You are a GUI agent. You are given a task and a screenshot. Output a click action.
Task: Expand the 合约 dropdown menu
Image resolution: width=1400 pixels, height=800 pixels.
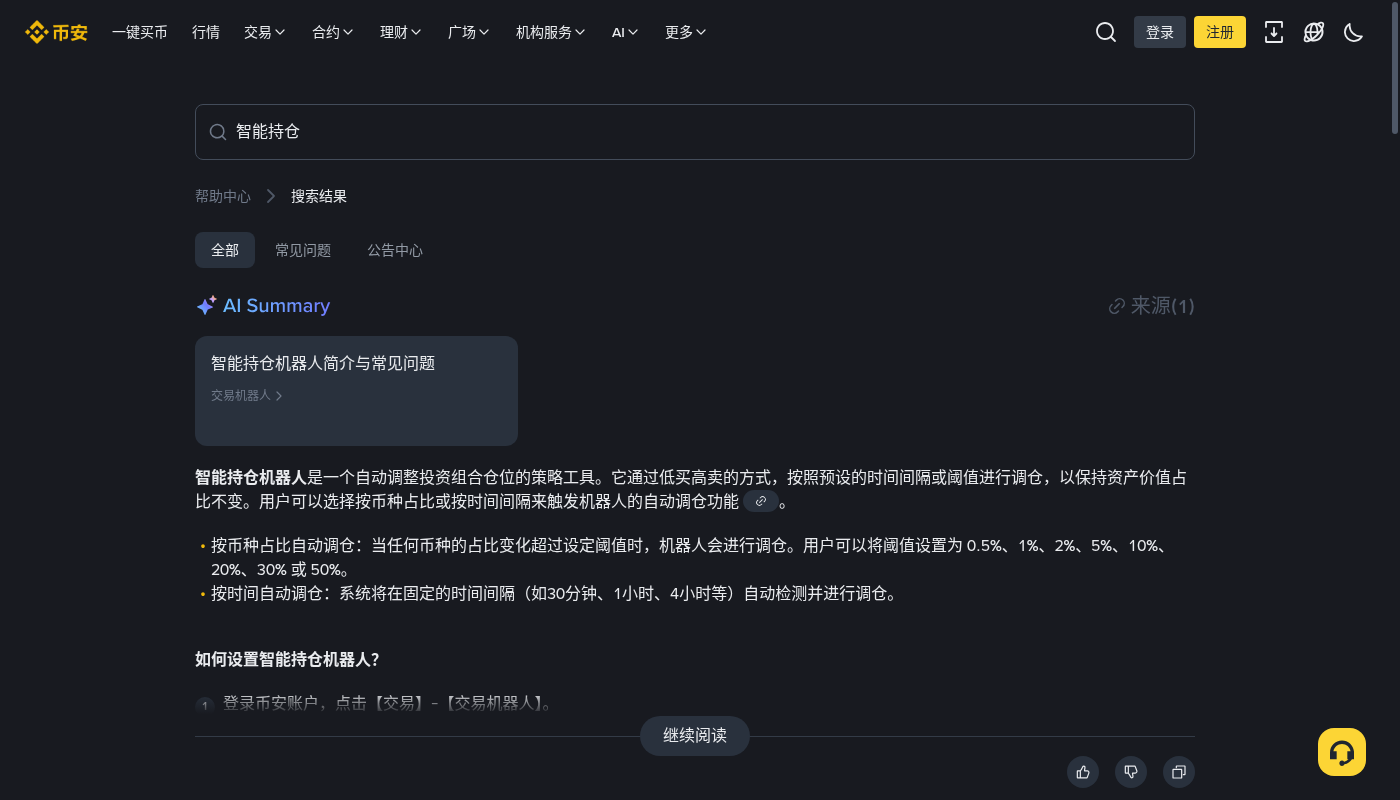tap(333, 32)
